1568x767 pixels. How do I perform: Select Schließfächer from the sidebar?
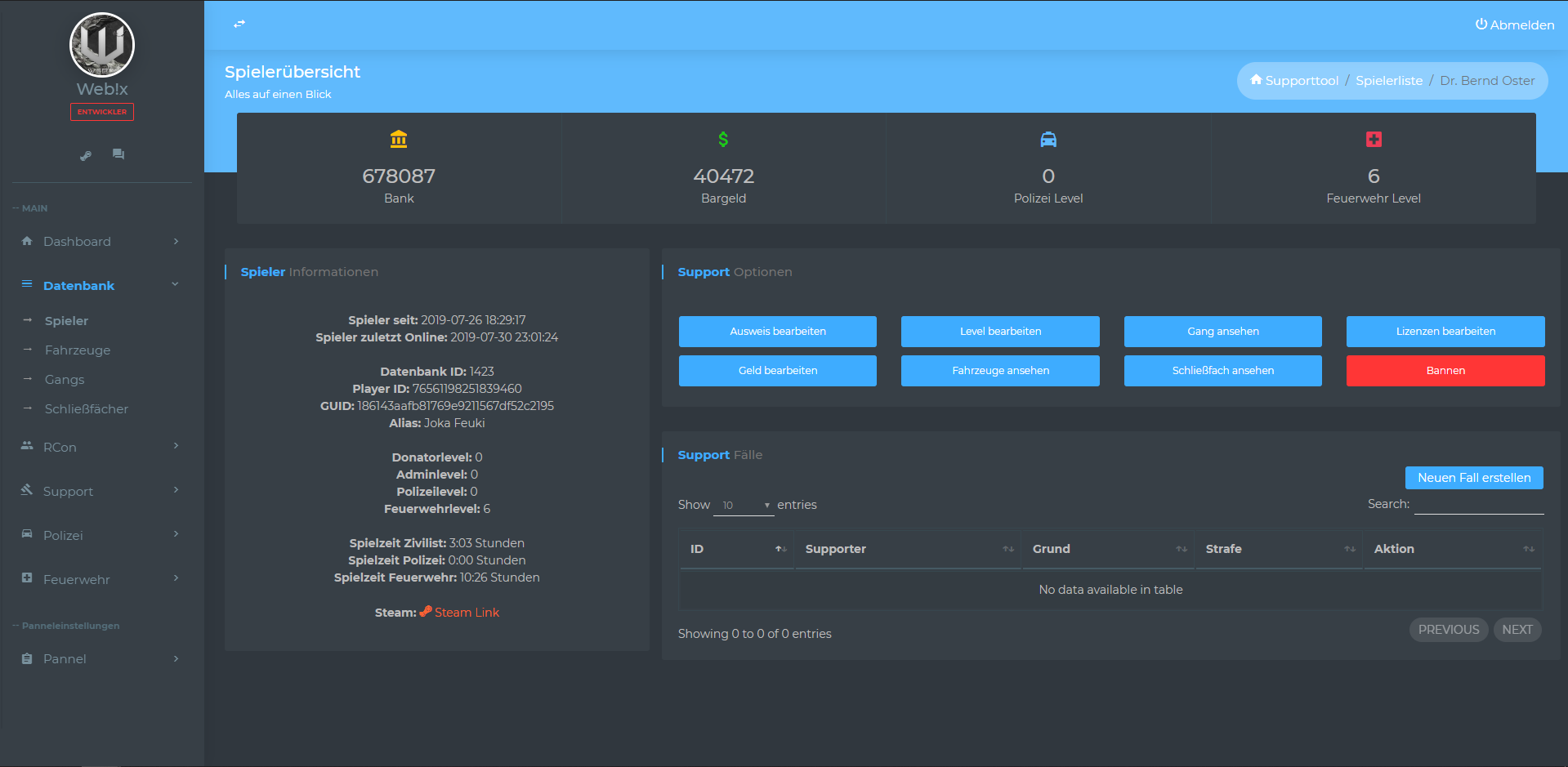click(87, 408)
